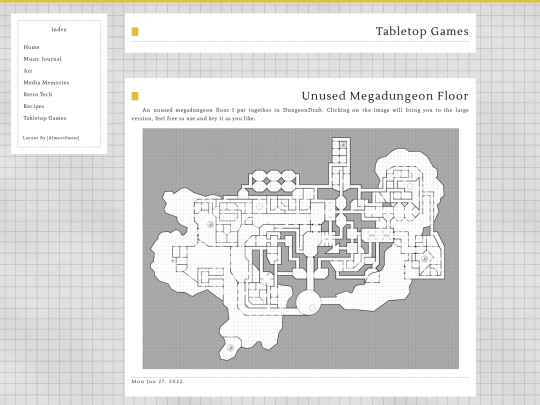Click the yellow square beside Unused Megadungeon Floor

135,96
